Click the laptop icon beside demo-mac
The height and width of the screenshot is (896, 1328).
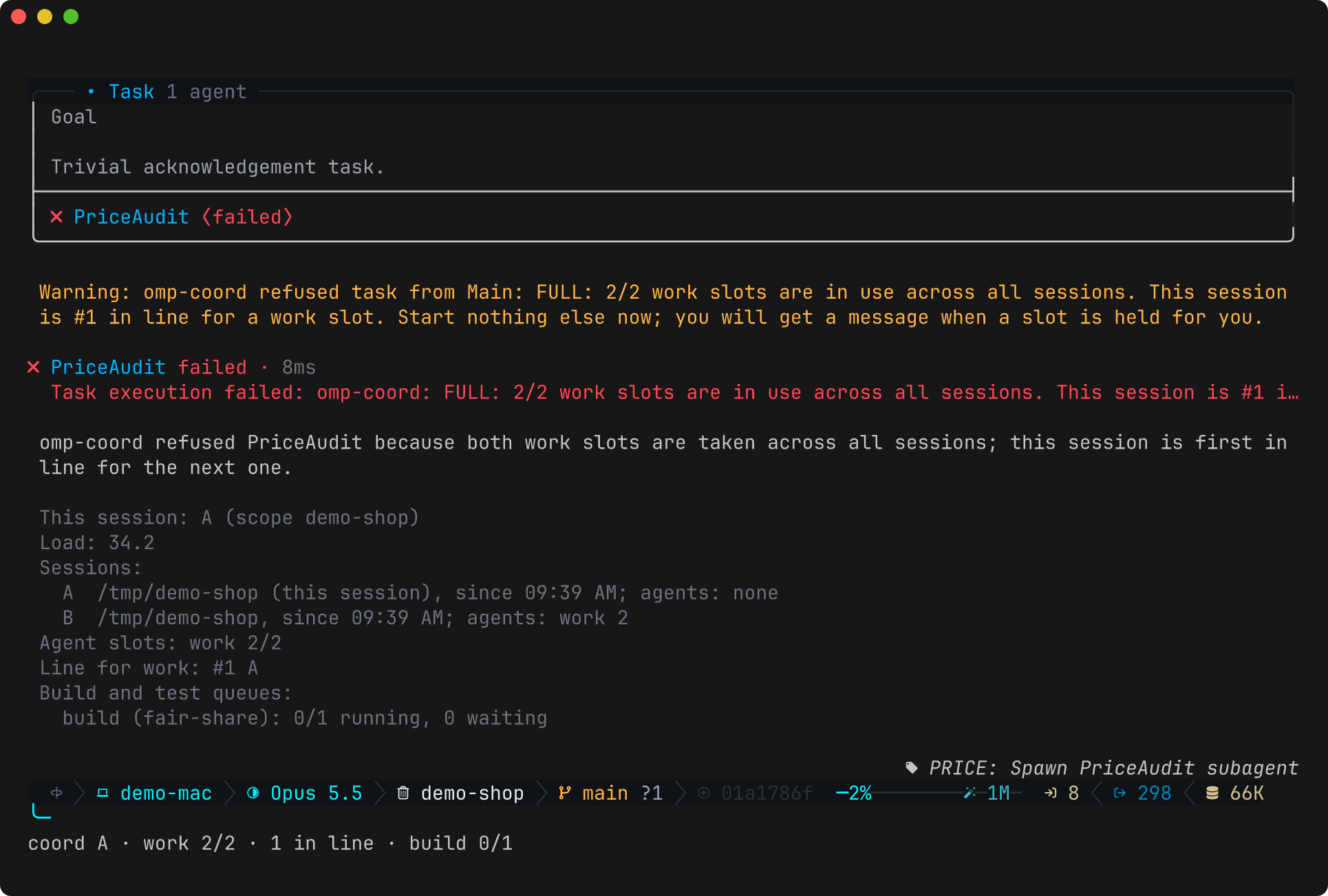point(103,793)
